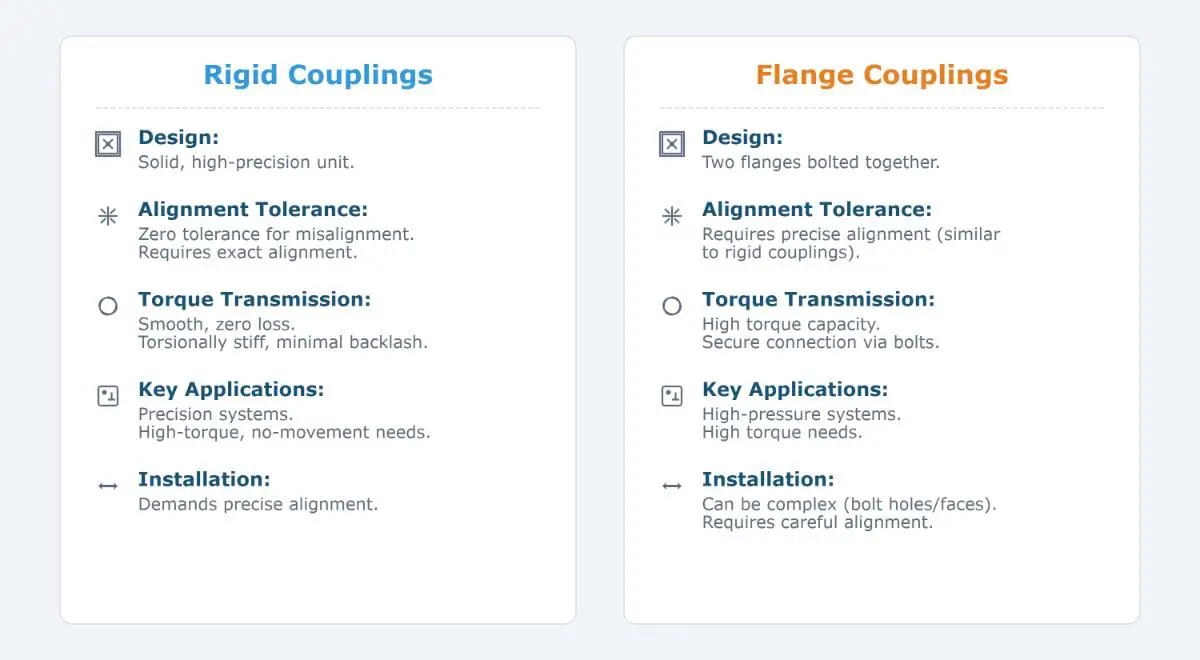The image size is (1200, 660).
Task: Click the double-arrow Installation icon in Flange Couplings
Action: [672, 486]
